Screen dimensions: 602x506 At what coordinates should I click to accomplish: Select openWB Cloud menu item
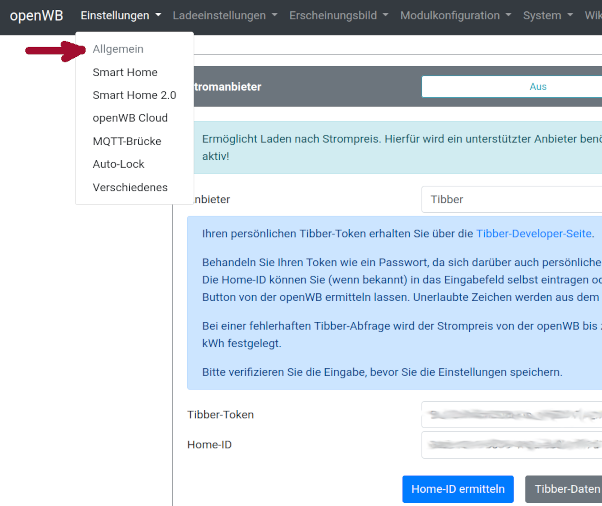(x=130, y=118)
